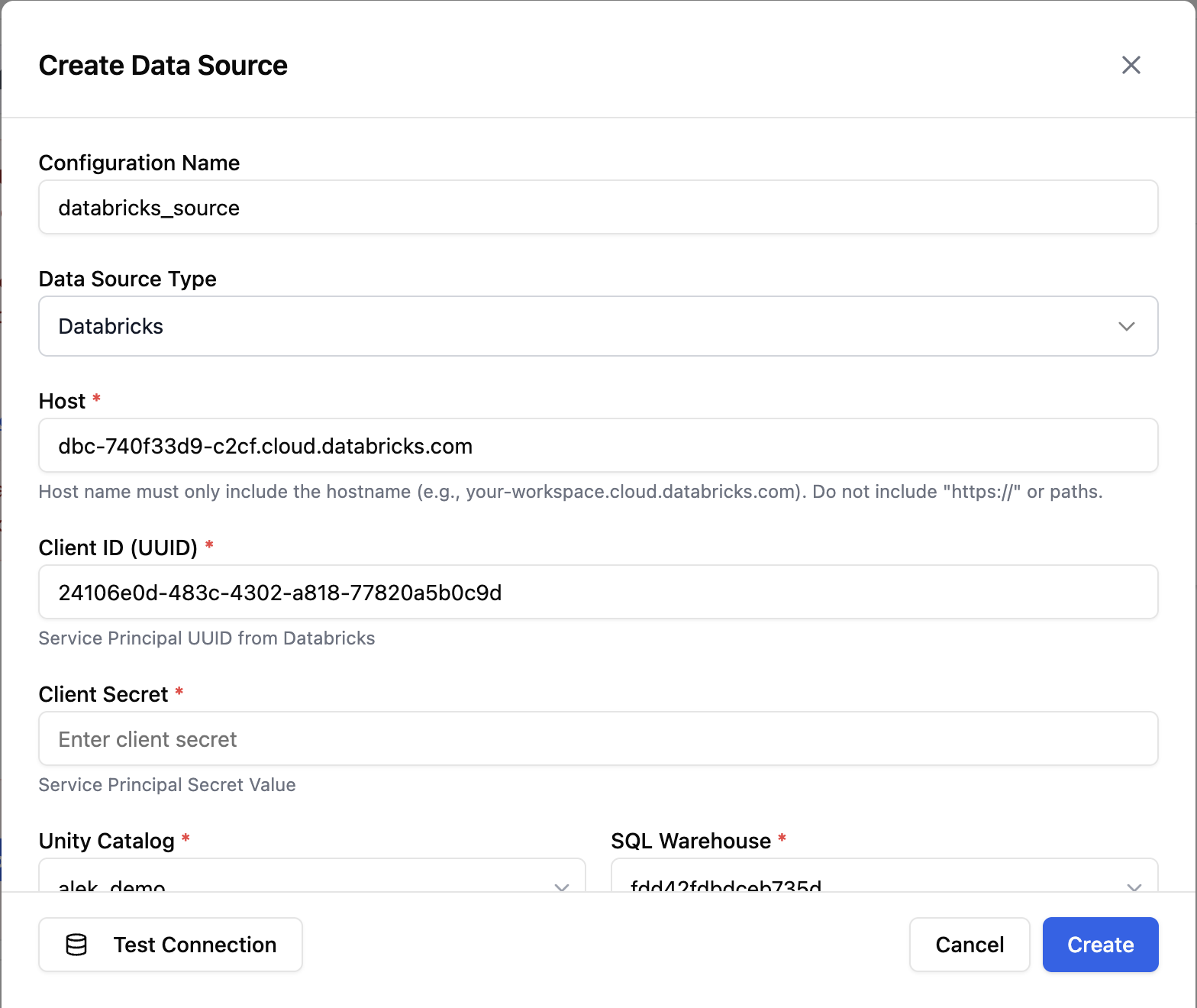Select the Client ID UUID input box
The image size is (1197, 1008).
click(598, 592)
